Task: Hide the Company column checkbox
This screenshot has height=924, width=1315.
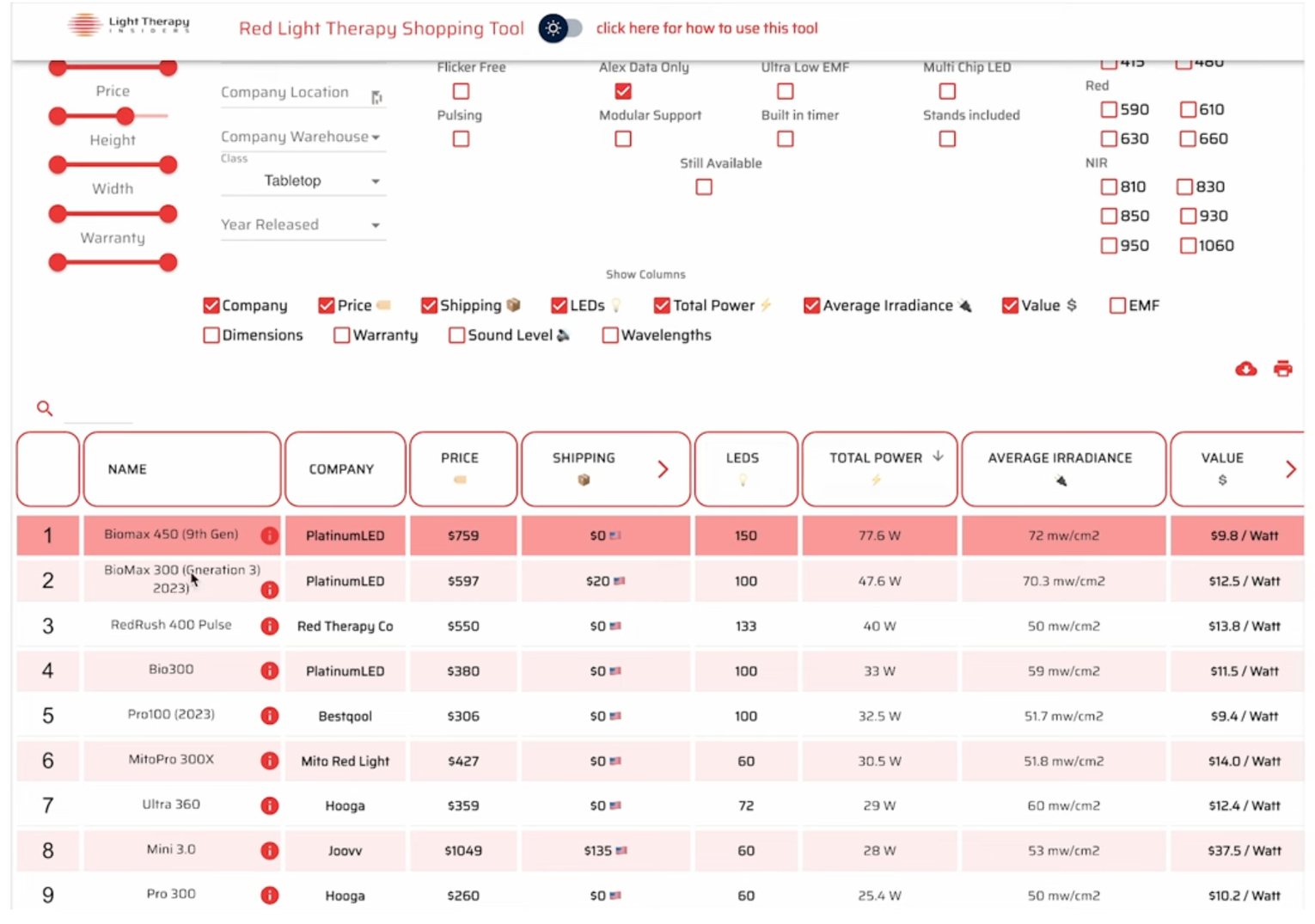Action: [211, 305]
